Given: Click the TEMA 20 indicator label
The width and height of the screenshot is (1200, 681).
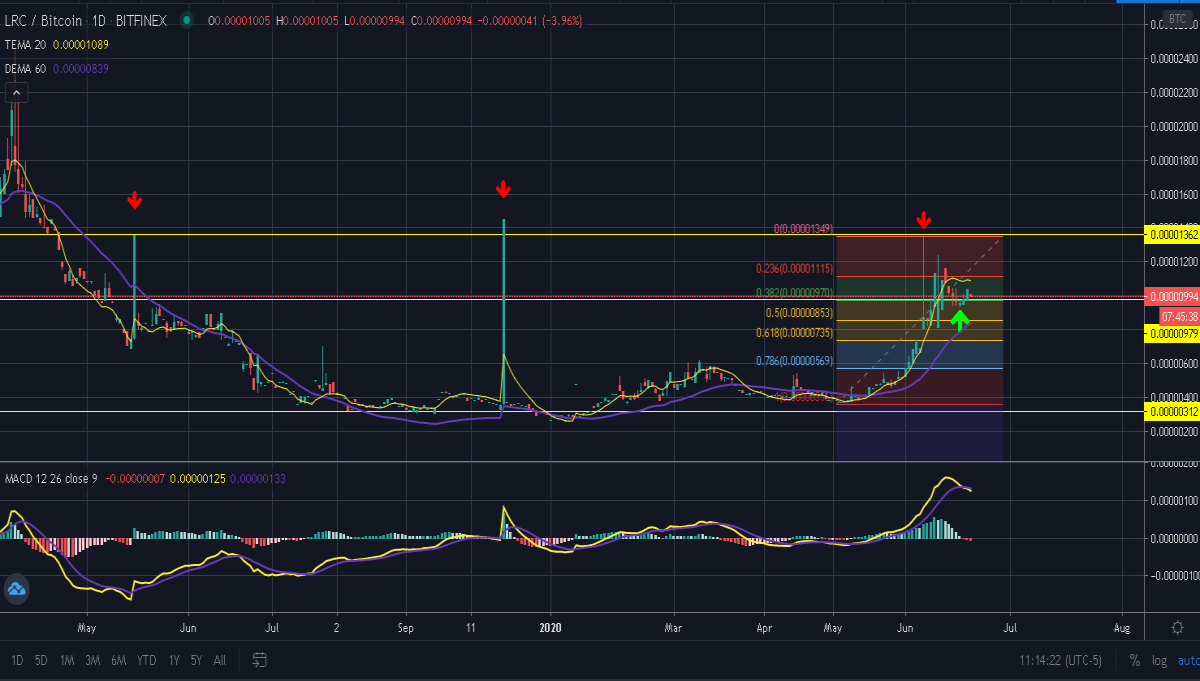Looking at the screenshot, I should coord(26,45).
